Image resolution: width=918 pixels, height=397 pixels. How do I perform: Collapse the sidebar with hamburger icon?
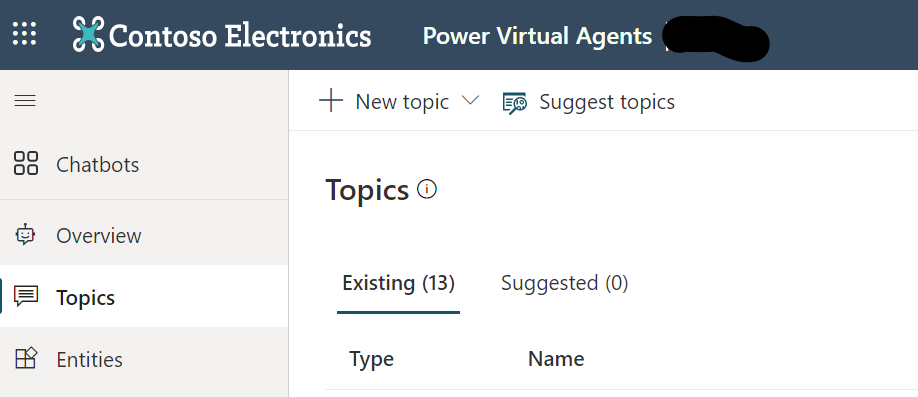coord(25,101)
